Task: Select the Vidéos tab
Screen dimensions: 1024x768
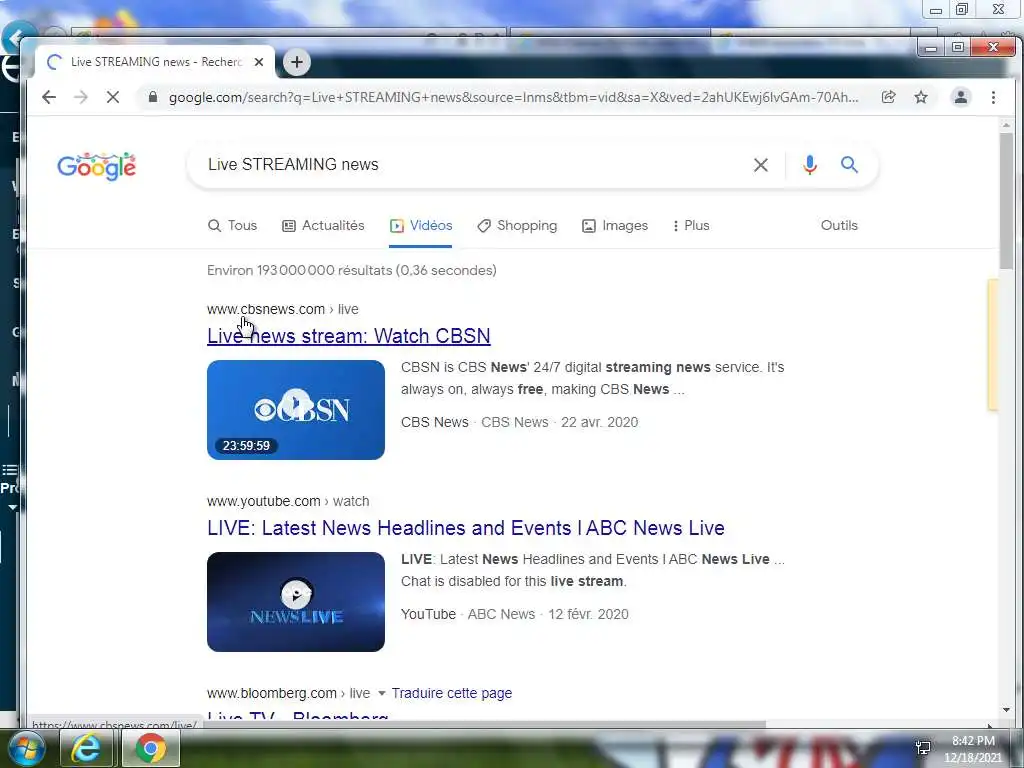Action: tap(421, 225)
